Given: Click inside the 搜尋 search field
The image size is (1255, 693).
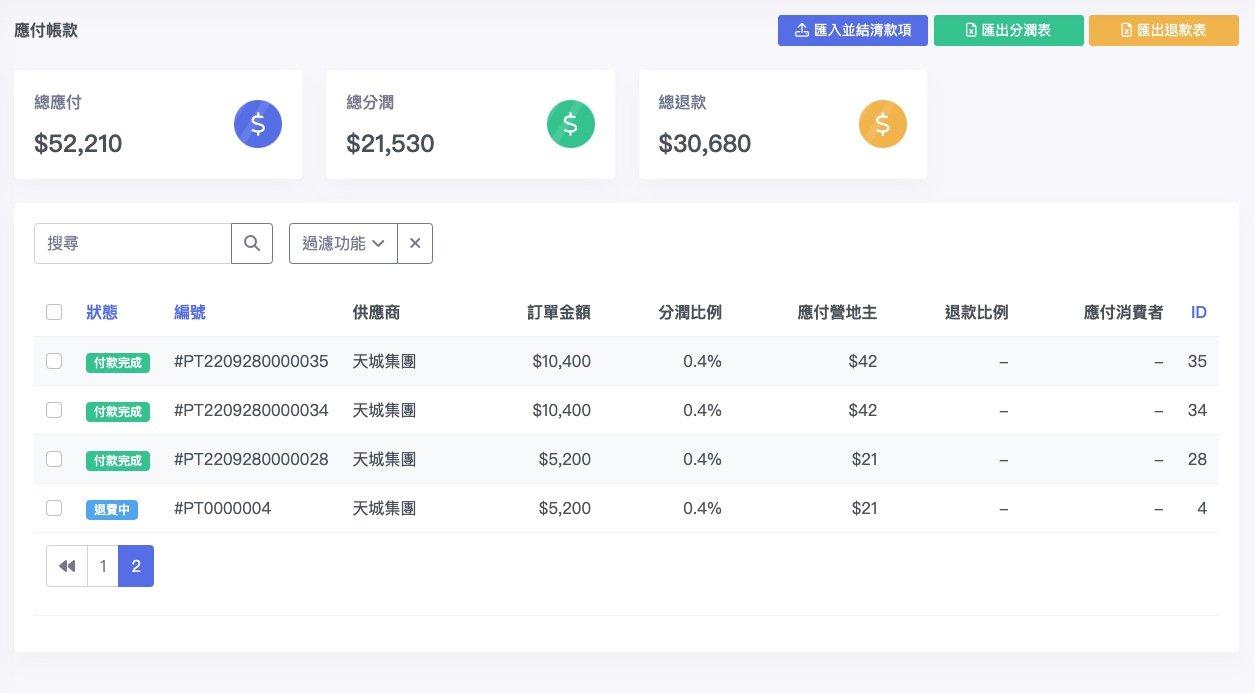Looking at the screenshot, I should 133,243.
